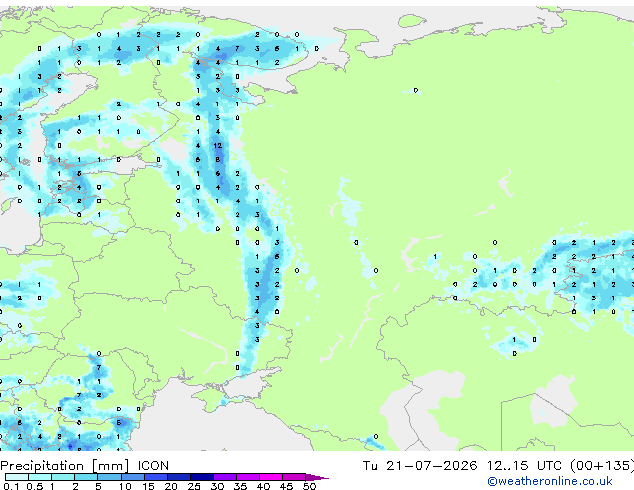This screenshot has height=490, width=634.
Task: Click the '(00+135)' forecast offset text
Action: point(602,466)
